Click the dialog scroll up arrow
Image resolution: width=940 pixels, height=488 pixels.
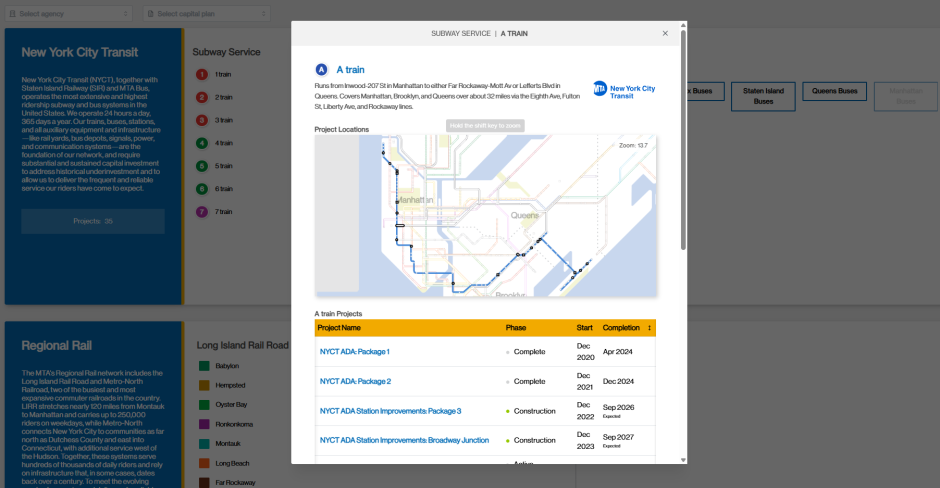click(x=683, y=25)
